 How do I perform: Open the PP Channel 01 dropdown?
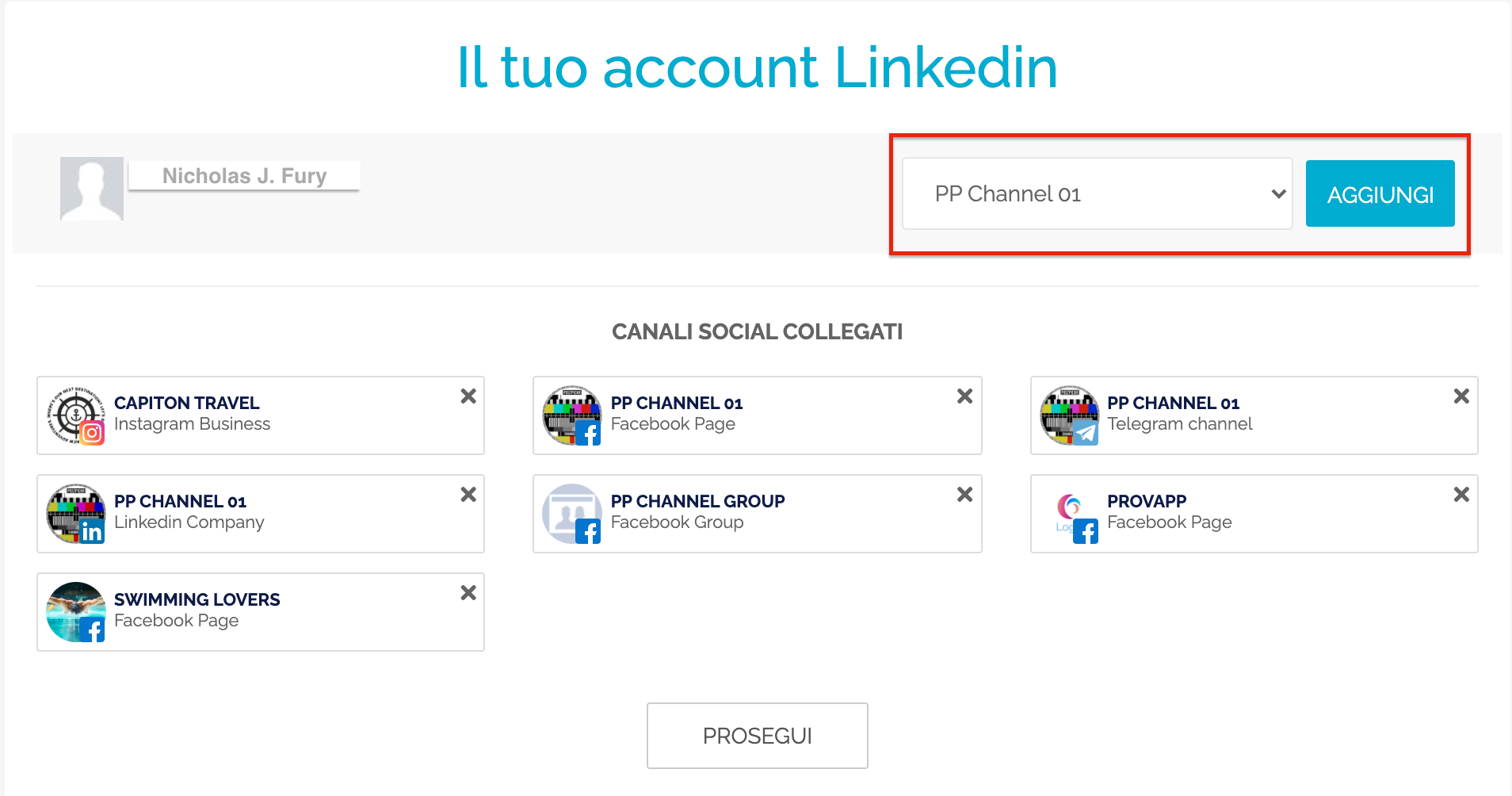click(1097, 194)
